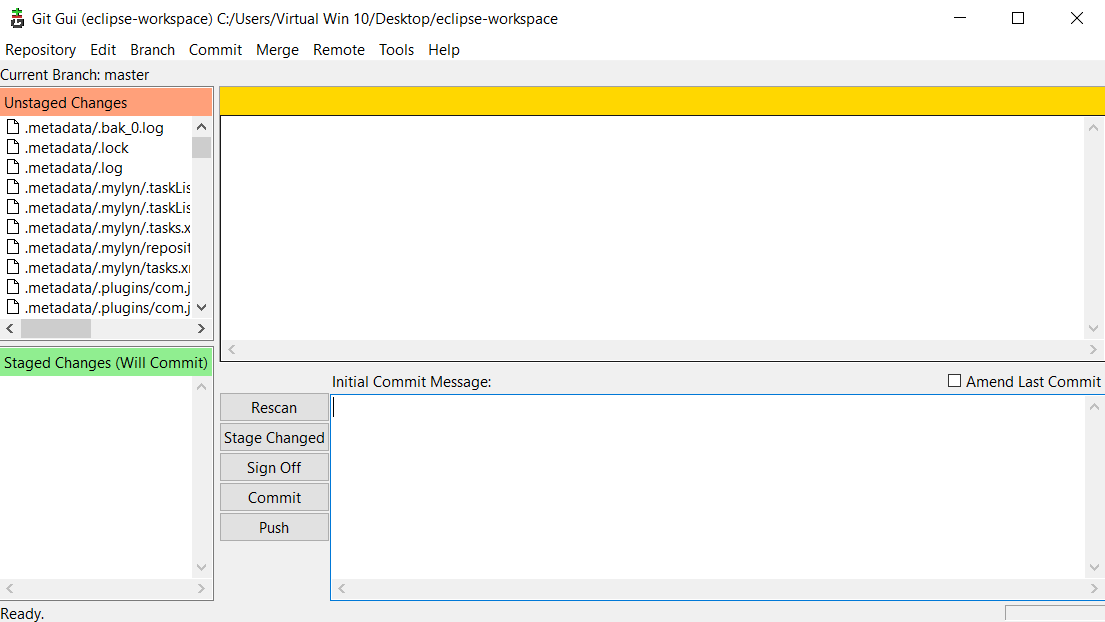This screenshot has width=1105, height=622.
Task: Click the up arrow of the Unstaged Changes scrollbar
Action: tap(202, 127)
